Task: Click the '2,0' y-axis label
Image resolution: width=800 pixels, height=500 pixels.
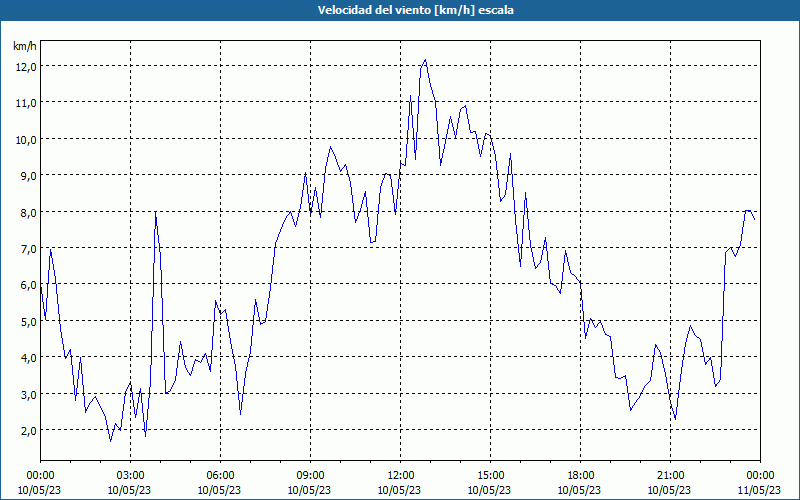Action: coord(29,431)
